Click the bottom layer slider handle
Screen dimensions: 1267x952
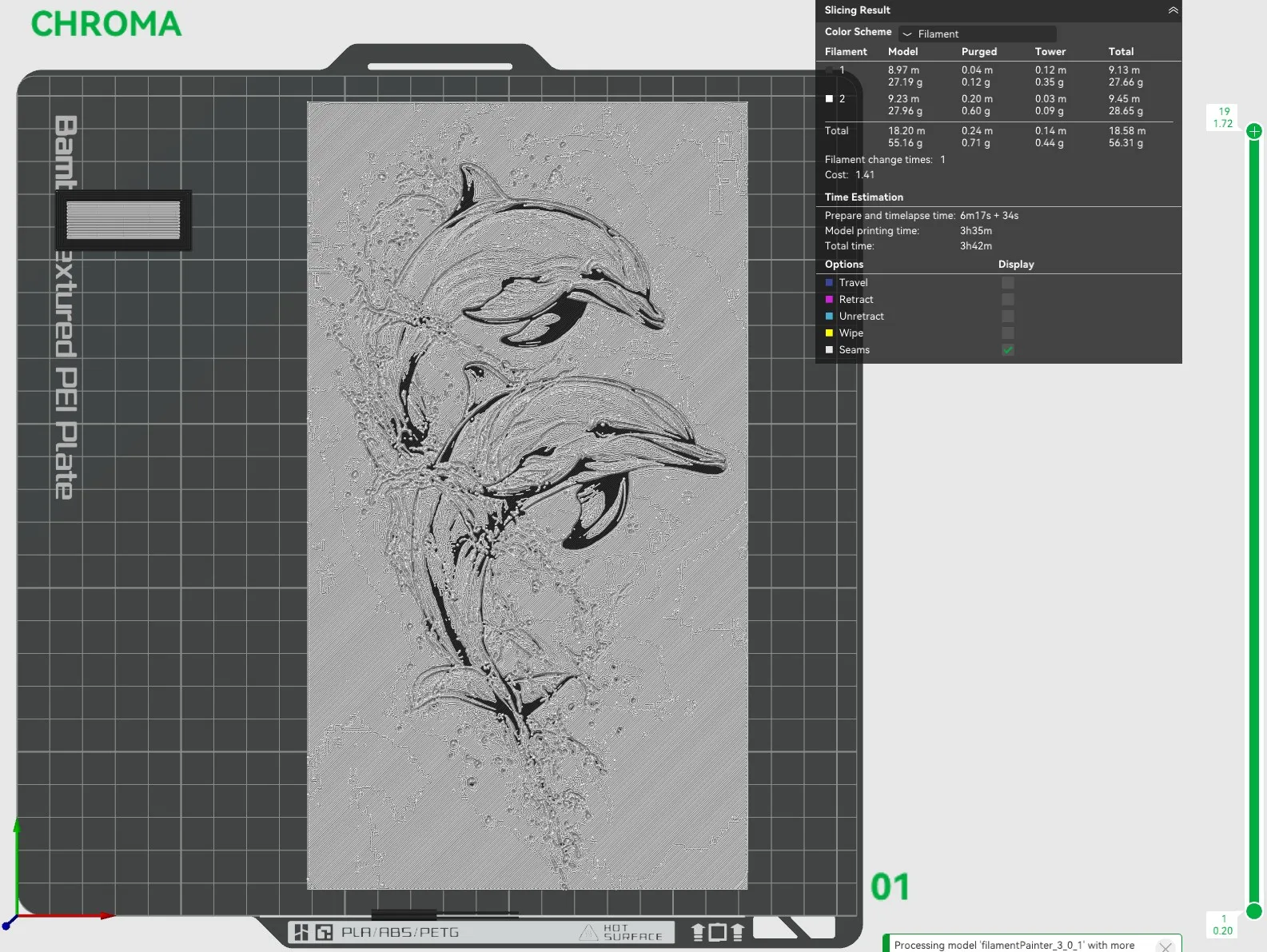coord(1254,911)
